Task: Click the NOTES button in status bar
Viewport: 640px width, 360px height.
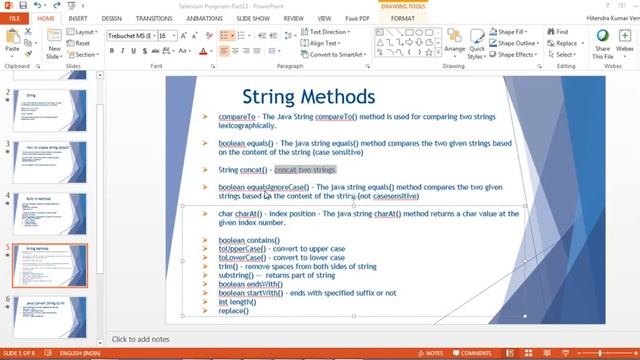Action: pyautogui.click(x=431, y=353)
